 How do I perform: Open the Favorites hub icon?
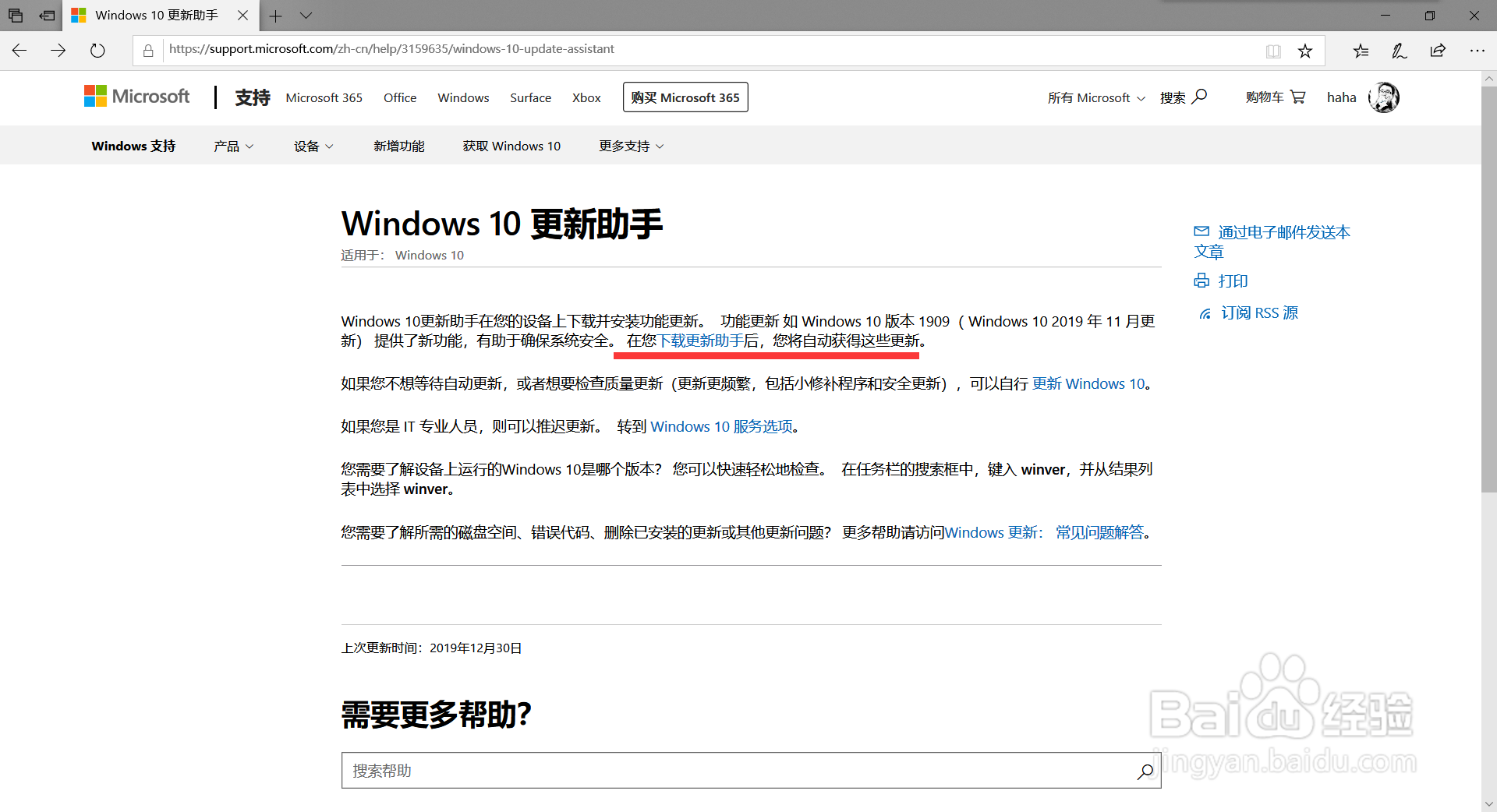point(1361,51)
